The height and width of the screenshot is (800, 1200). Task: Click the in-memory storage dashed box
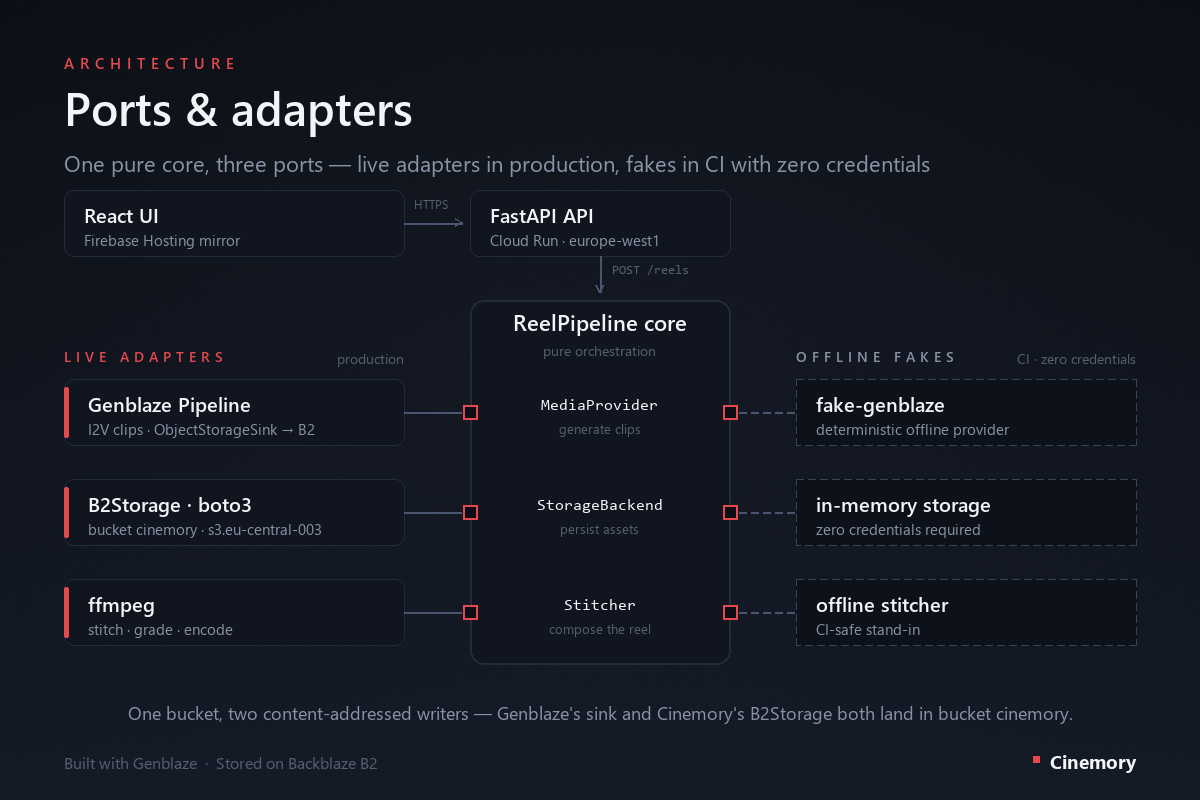point(966,512)
